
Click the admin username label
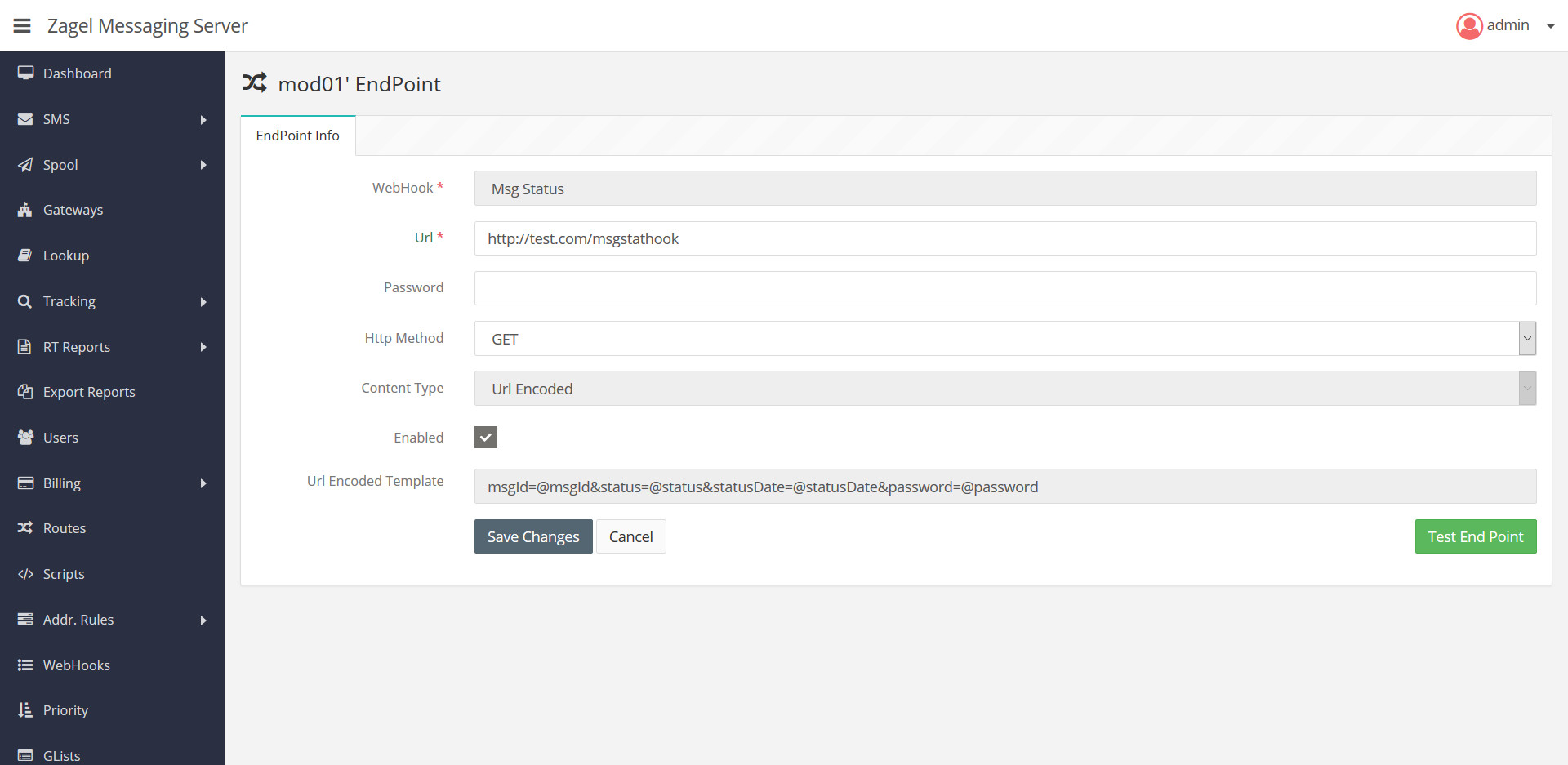[1508, 25]
